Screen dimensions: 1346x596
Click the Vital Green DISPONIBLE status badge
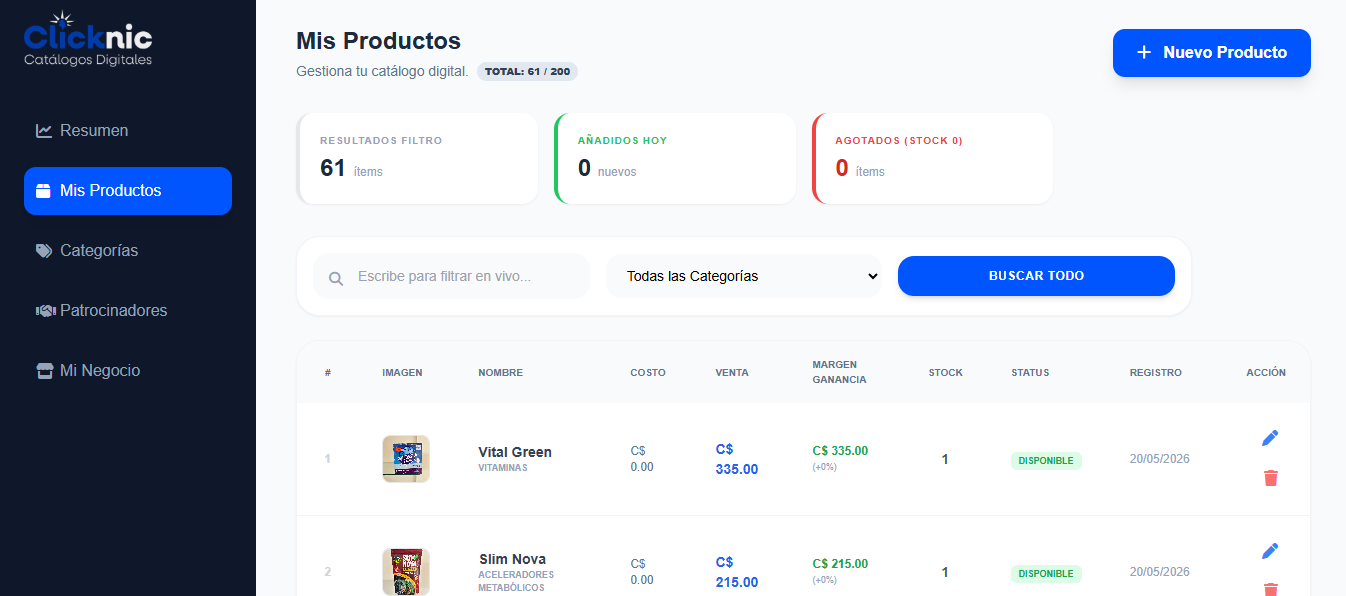1046,461
